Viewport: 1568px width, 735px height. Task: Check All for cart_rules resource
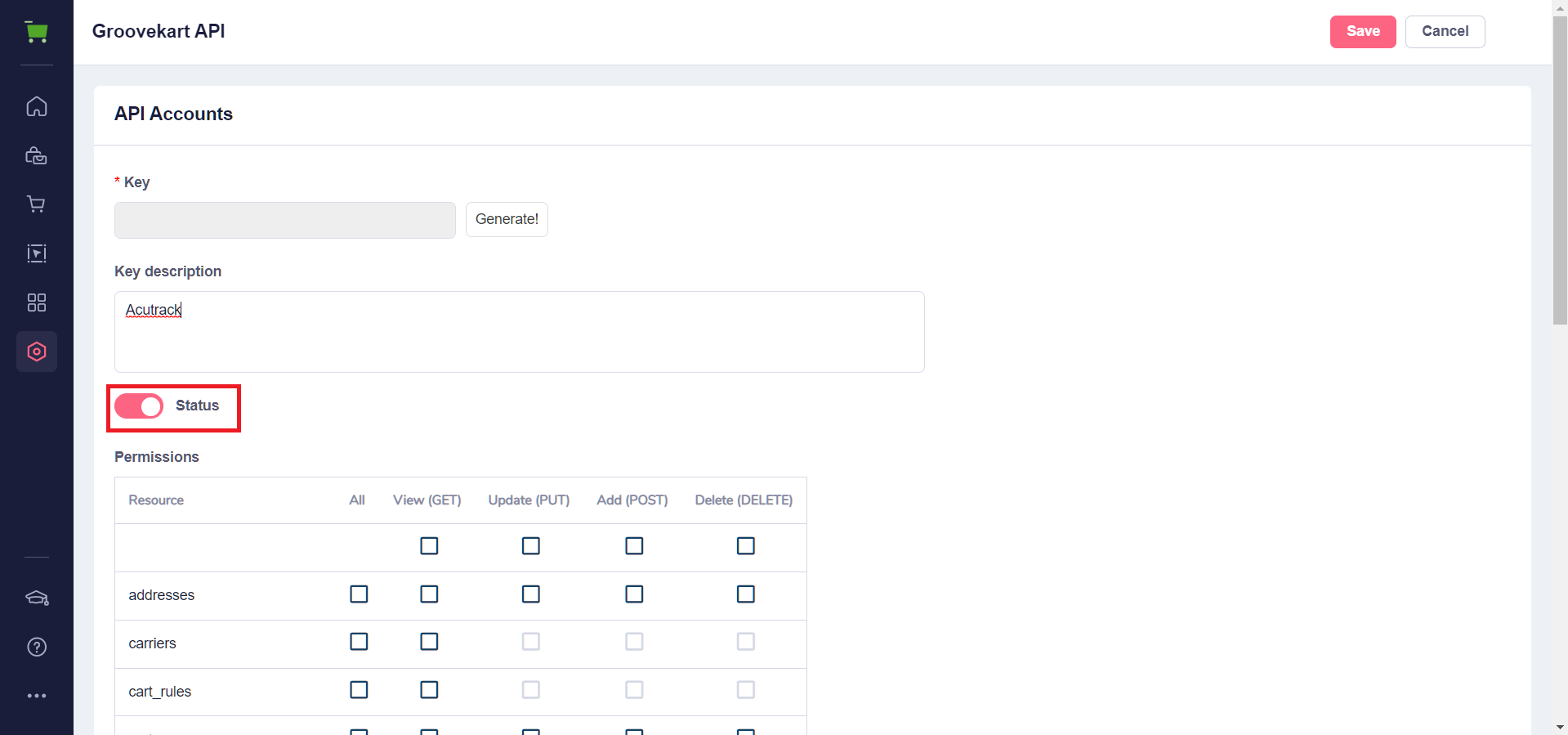(x=359, y=690)
